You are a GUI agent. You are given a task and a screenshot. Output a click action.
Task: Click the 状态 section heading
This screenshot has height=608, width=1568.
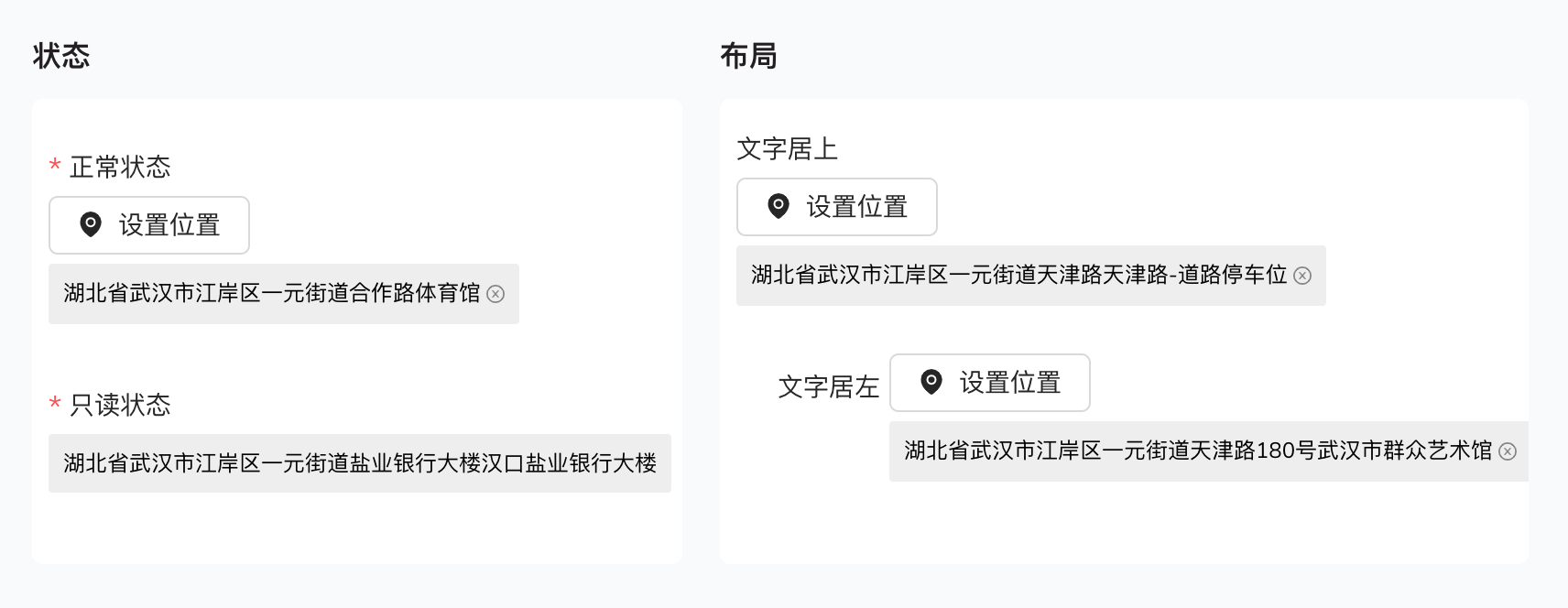(61, 56)
